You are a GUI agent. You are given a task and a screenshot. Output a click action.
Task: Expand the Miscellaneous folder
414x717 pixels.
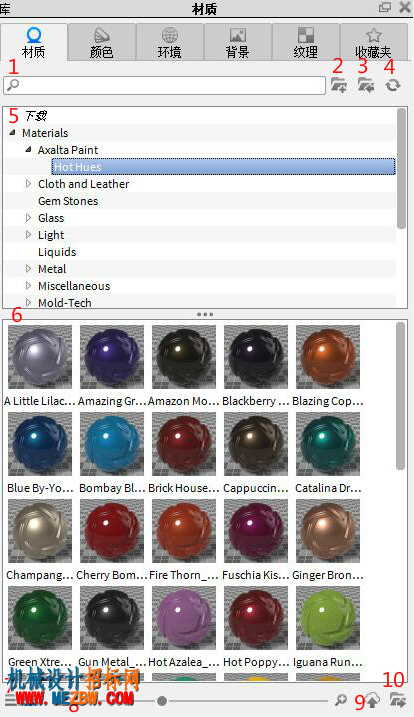(28, 286)
